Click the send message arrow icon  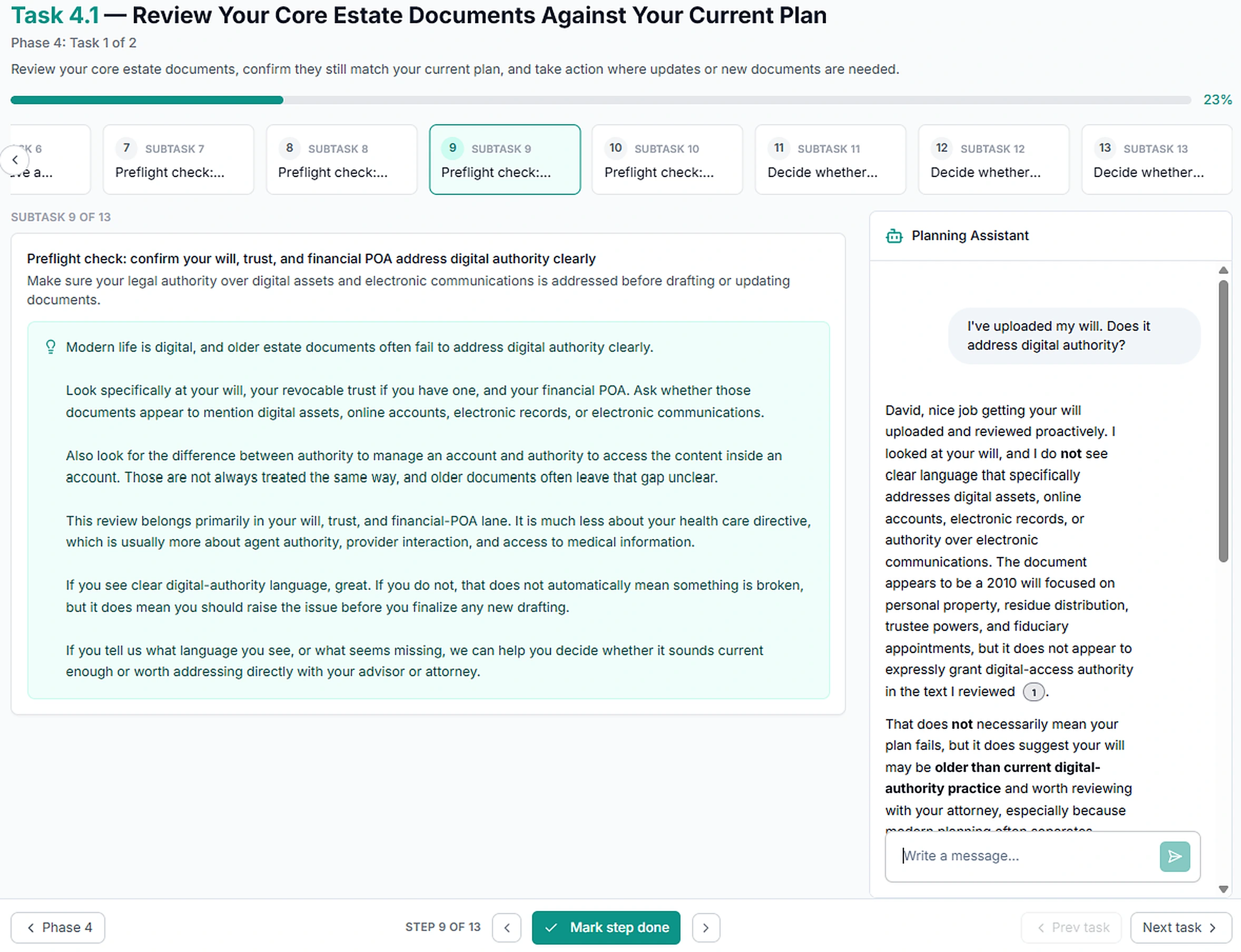1175,856
